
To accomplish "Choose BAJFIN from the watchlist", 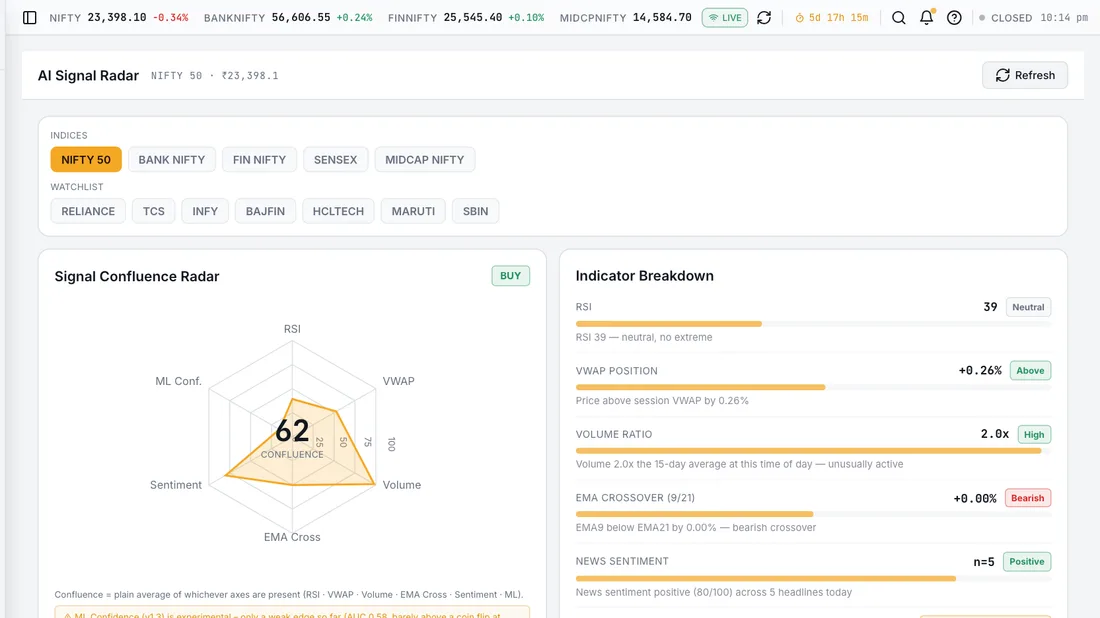I will click(265, 211).
